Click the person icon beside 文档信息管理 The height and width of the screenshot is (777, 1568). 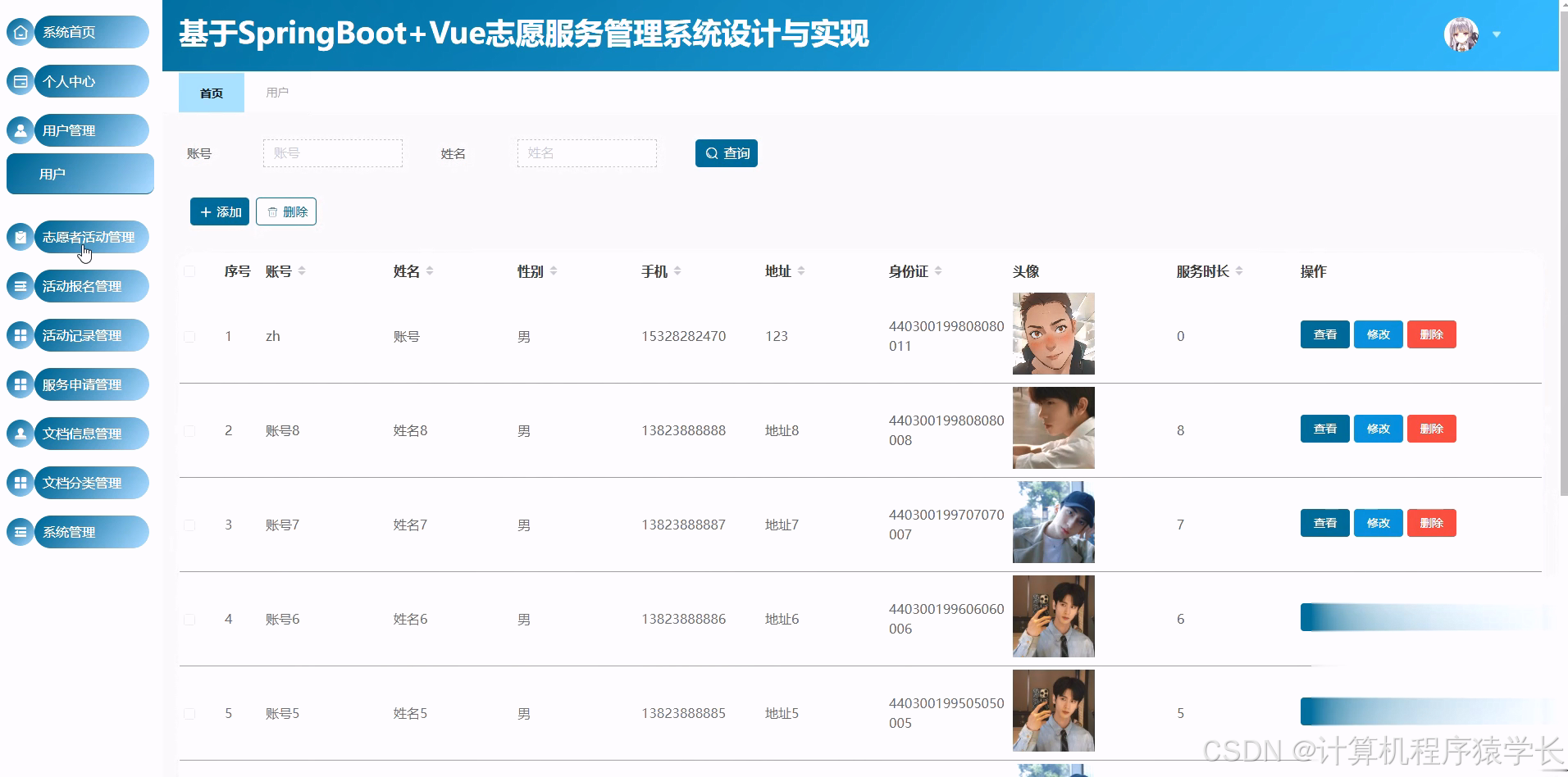coord(21,434)
